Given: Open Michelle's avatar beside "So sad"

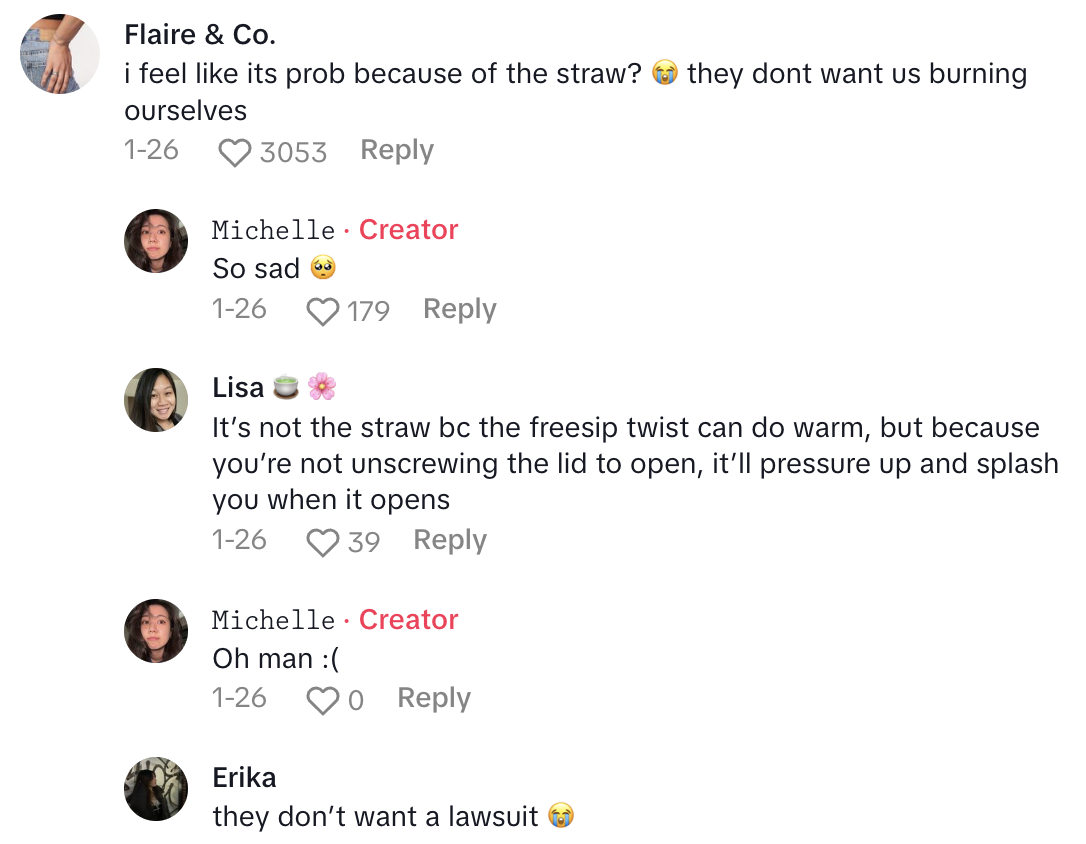Looking at the screenshot, I should [x=156, y=241].
